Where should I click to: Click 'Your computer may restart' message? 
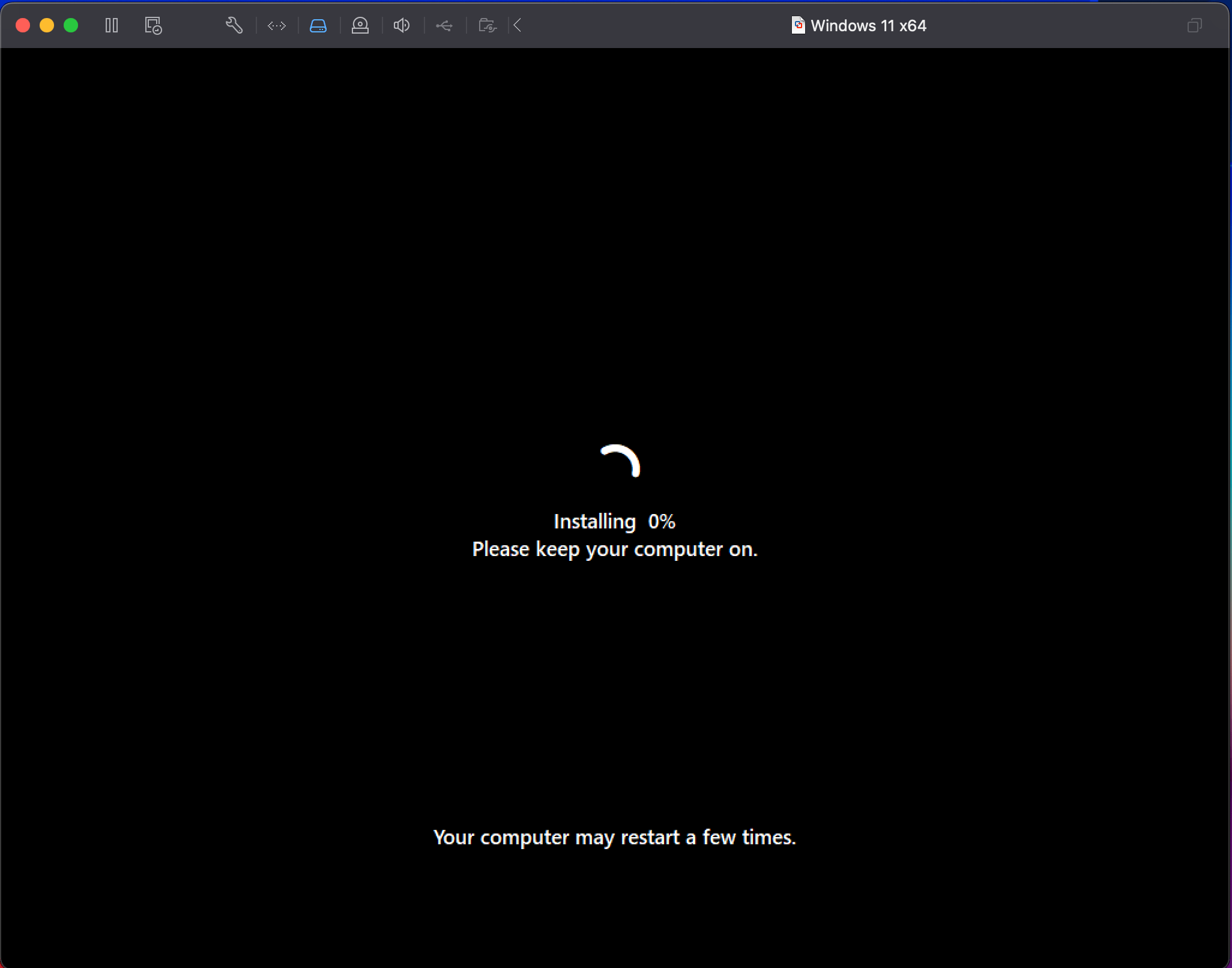click(615, 837)
